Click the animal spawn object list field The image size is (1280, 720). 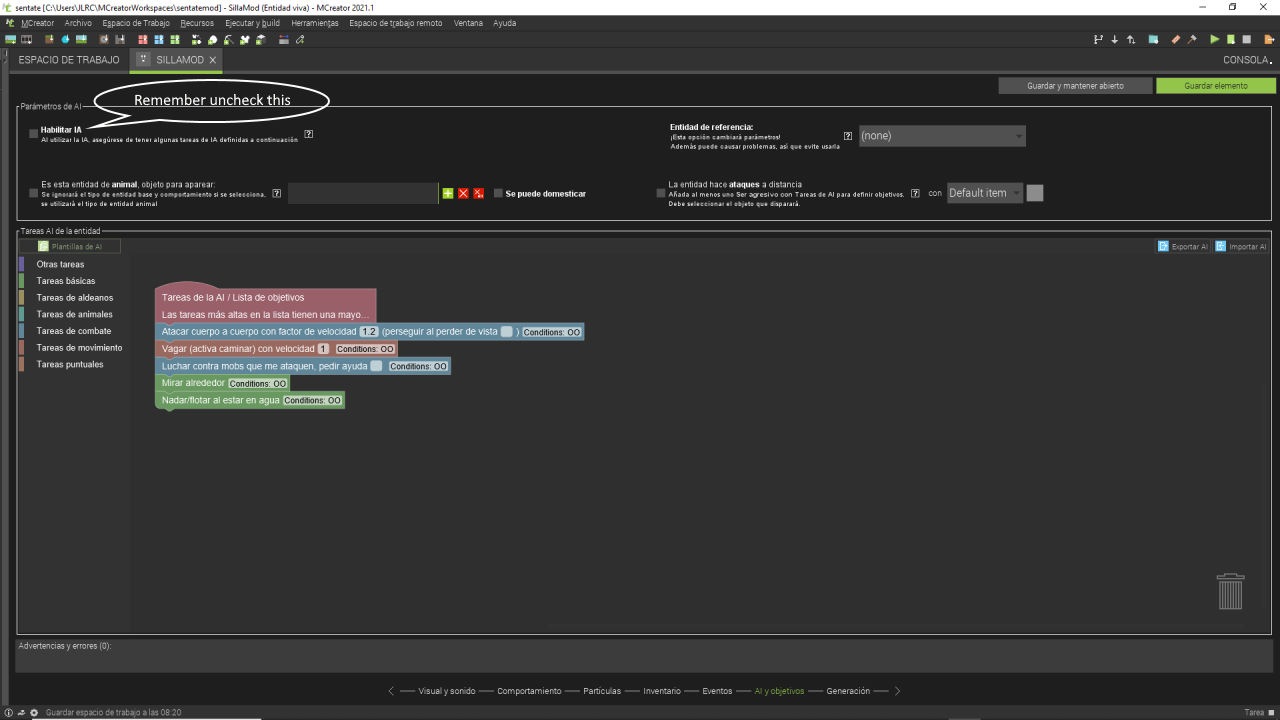[363, 193]
